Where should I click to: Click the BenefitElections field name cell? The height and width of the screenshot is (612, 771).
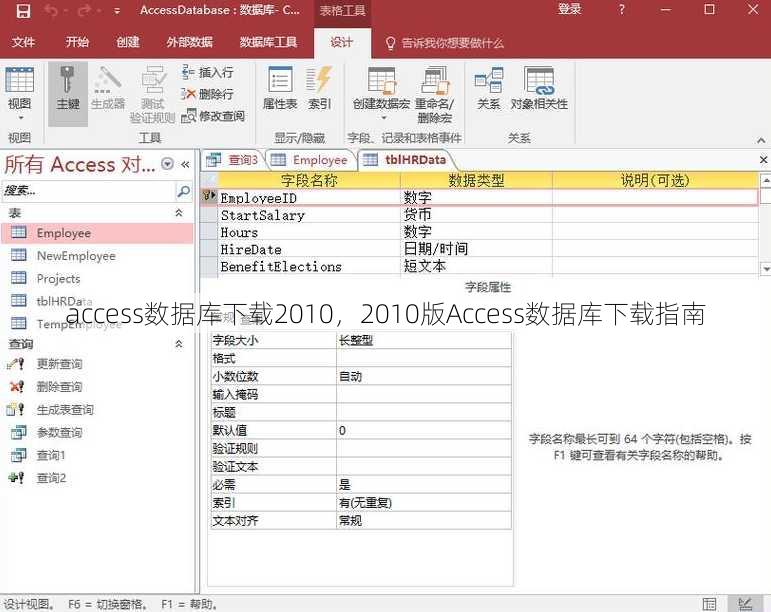pos(309,266)
